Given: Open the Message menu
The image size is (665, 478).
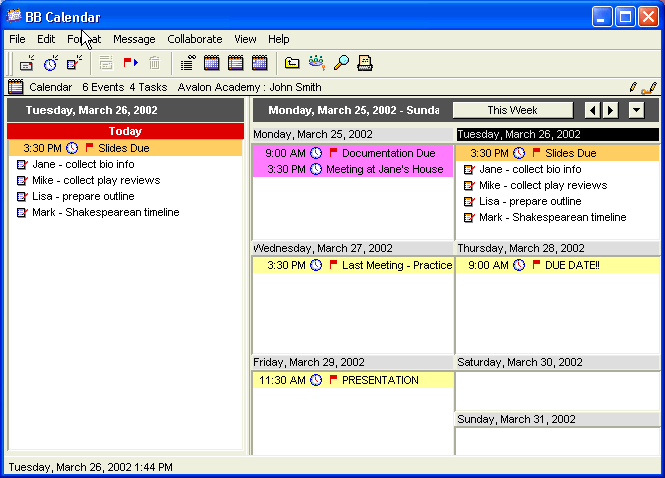Looking at the screenshot, I should [x=134, y=39].
